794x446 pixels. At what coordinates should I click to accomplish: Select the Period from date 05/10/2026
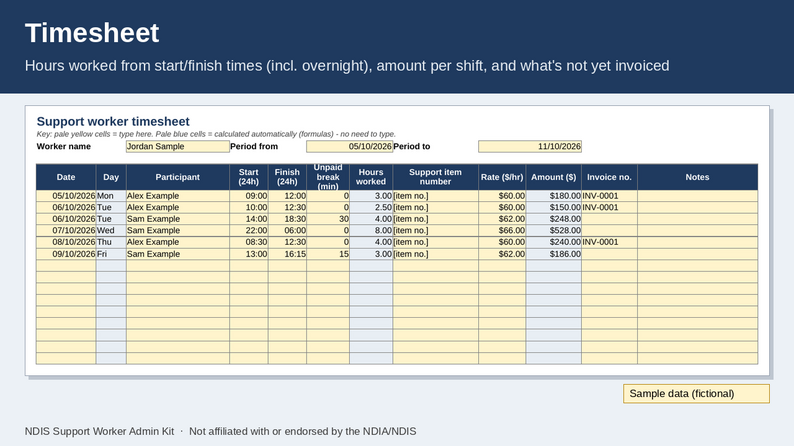349,146
